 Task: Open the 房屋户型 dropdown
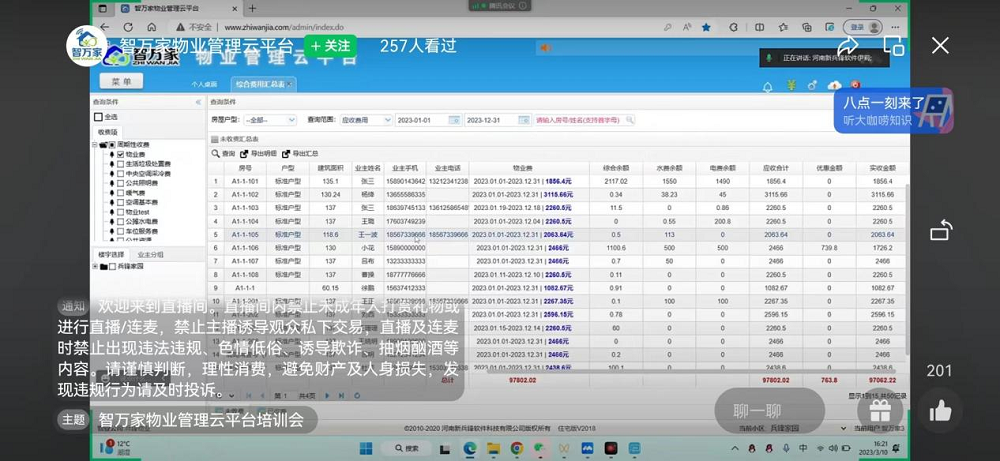coord(270,120)
